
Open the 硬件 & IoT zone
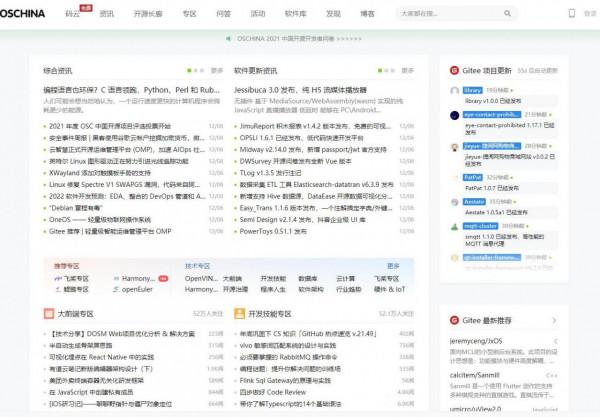(390, 290)
